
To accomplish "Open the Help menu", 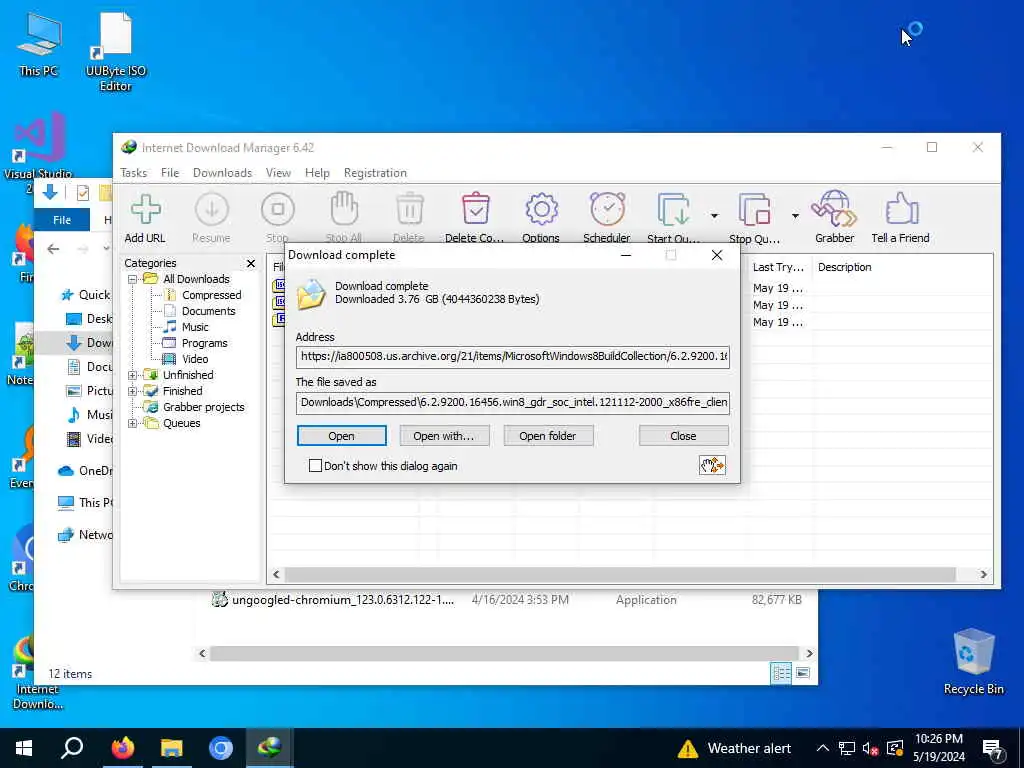I will tap(317, 172).
